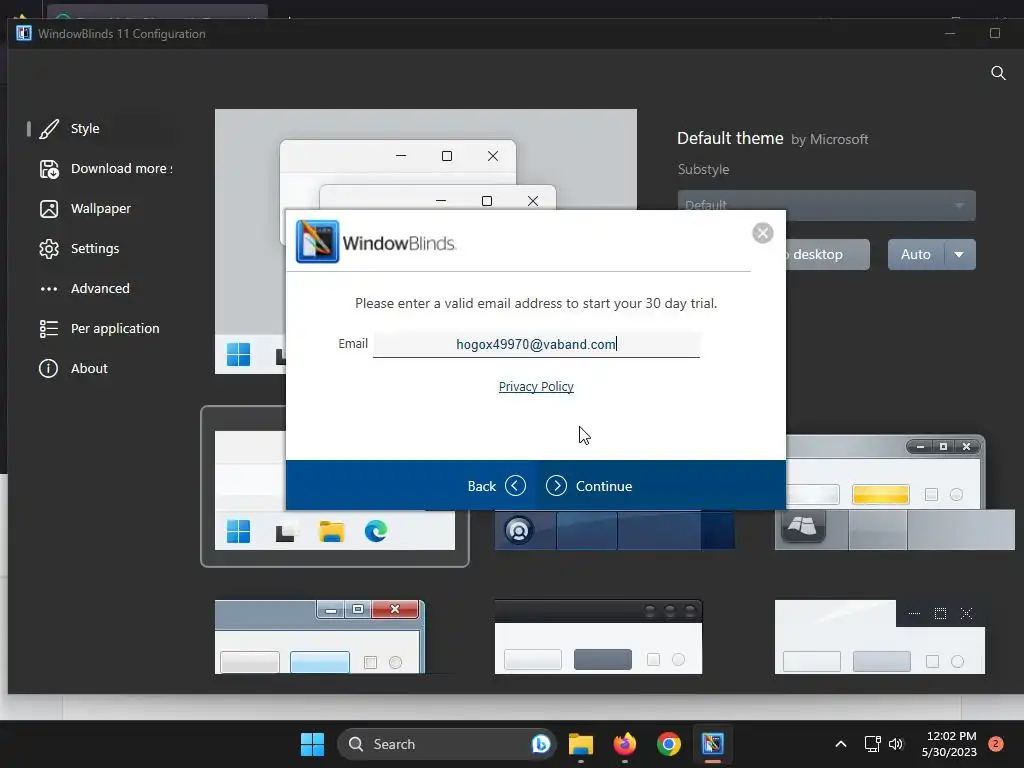Click the taskbar Search box
Image resolution: width=1024 pixels, height=768 pixels.
tap(446, 744)
